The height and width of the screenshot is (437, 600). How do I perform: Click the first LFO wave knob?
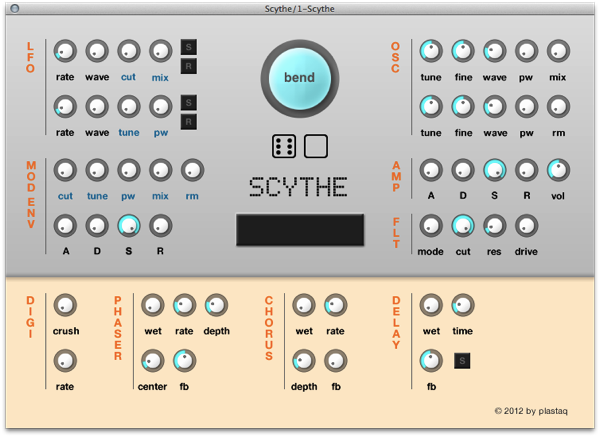(x=97, y=51)
